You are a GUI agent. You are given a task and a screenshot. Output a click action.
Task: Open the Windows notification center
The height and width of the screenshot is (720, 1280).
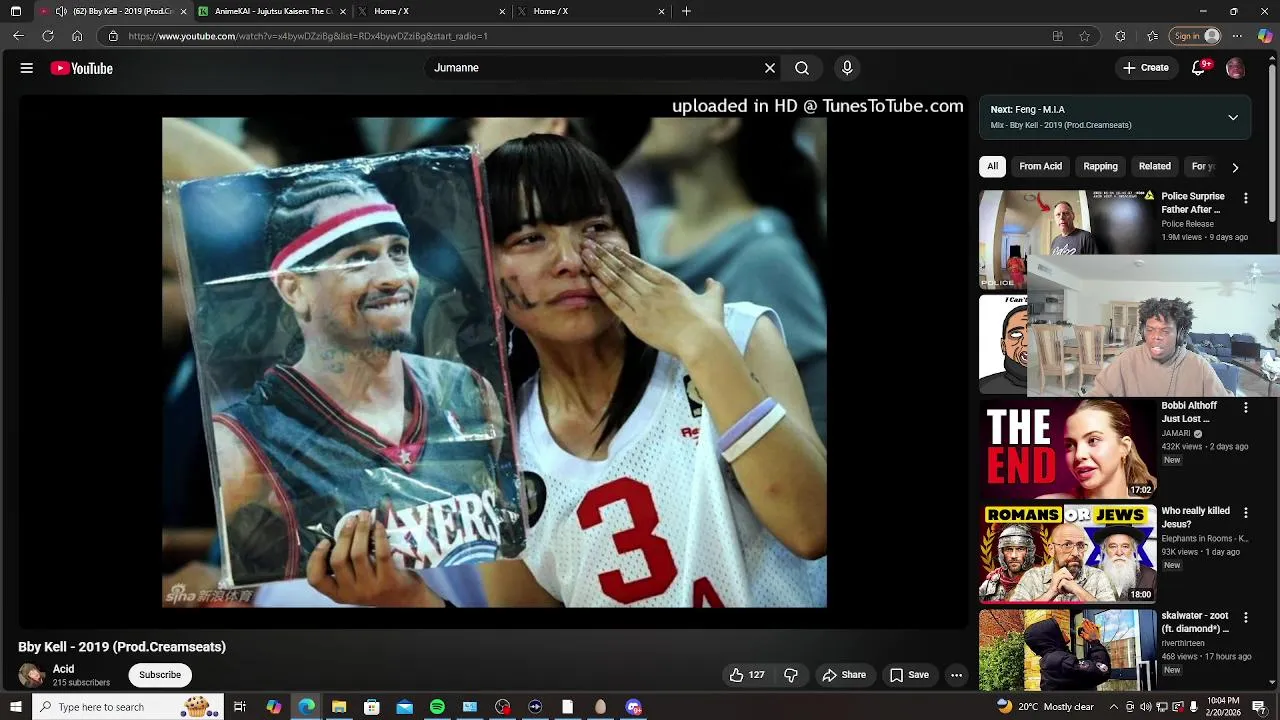[1259, 707]
